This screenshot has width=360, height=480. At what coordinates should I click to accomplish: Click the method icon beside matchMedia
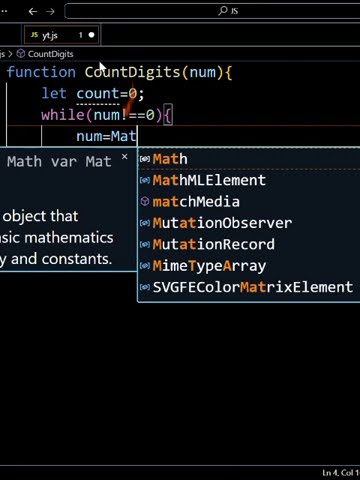click(145, 201)
